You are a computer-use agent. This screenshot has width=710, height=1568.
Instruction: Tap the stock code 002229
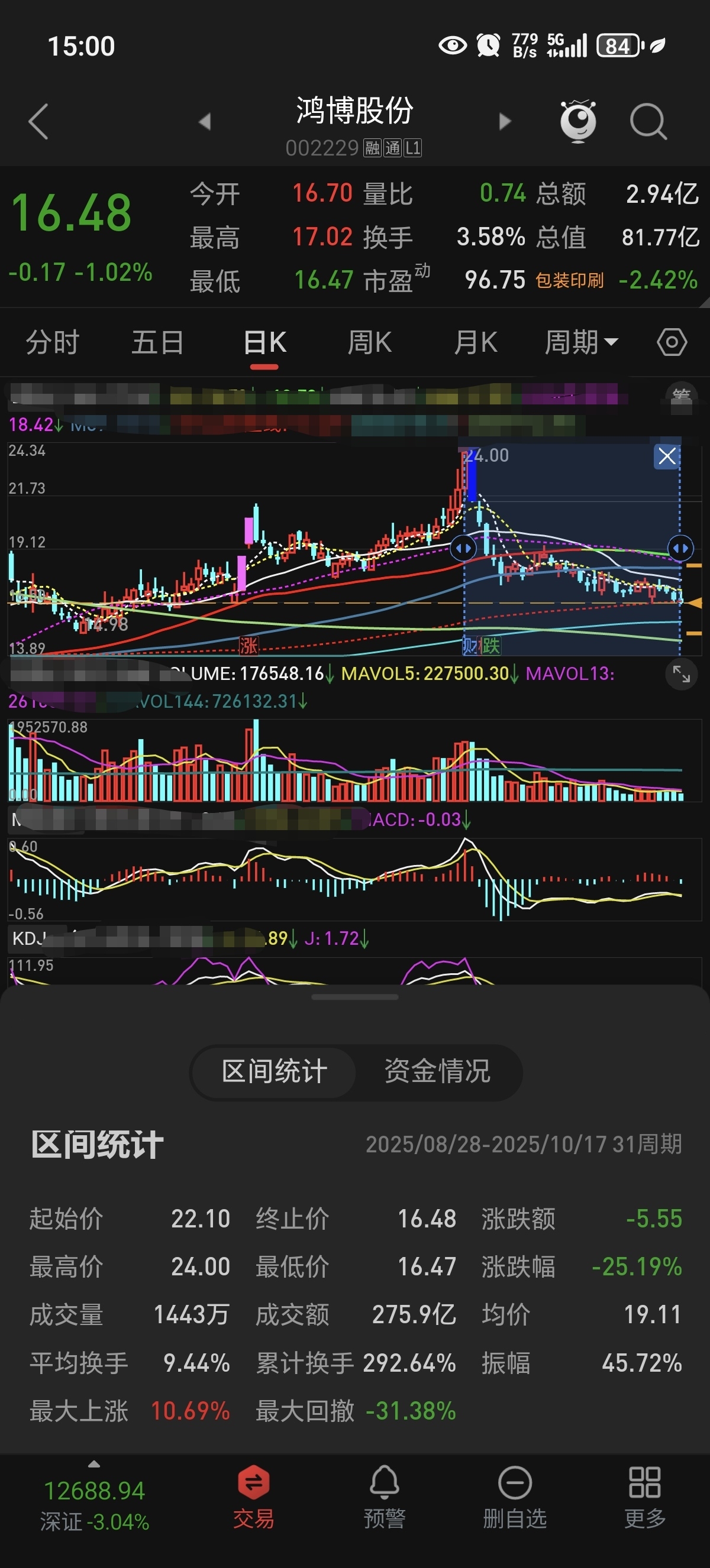(x=322, y=148)
